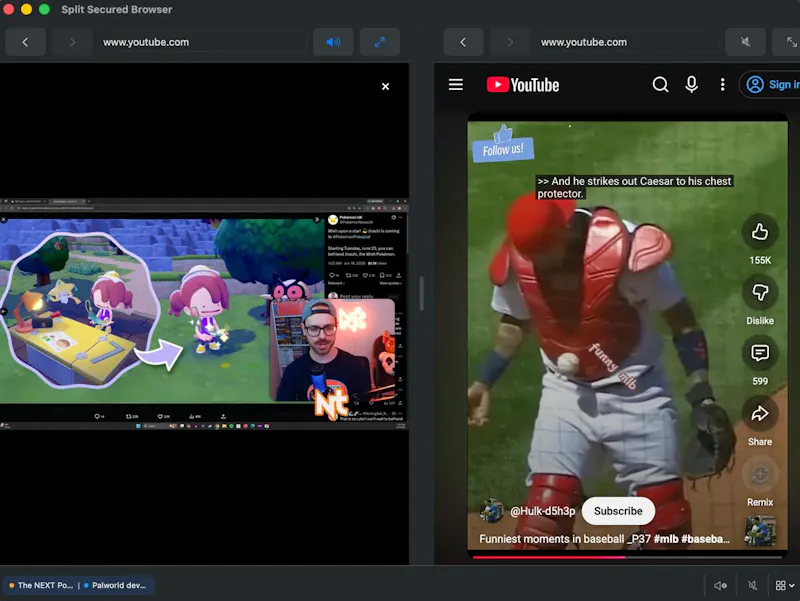The image size is (800, 601).
Task: Open YouTube settings three-dot menu
Action: pyautogui.click(x=722, y=85)
